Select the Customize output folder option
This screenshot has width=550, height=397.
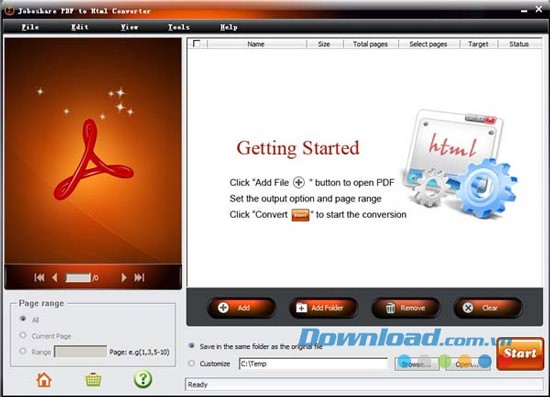pyautogui.click(x=192, y=363)
